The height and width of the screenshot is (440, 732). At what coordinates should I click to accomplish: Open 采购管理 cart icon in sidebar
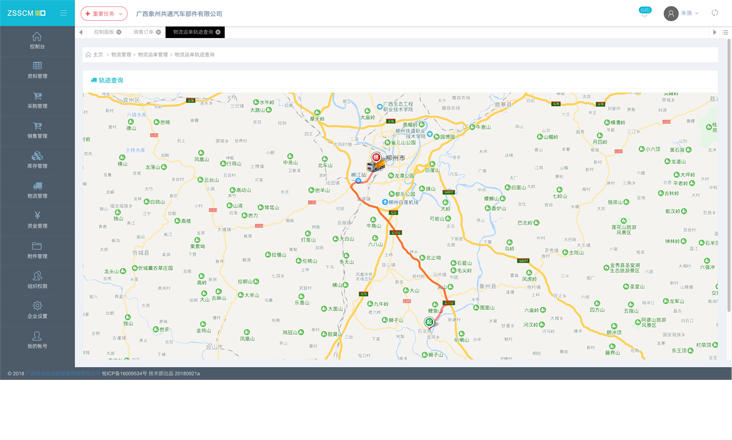point(37,96)
